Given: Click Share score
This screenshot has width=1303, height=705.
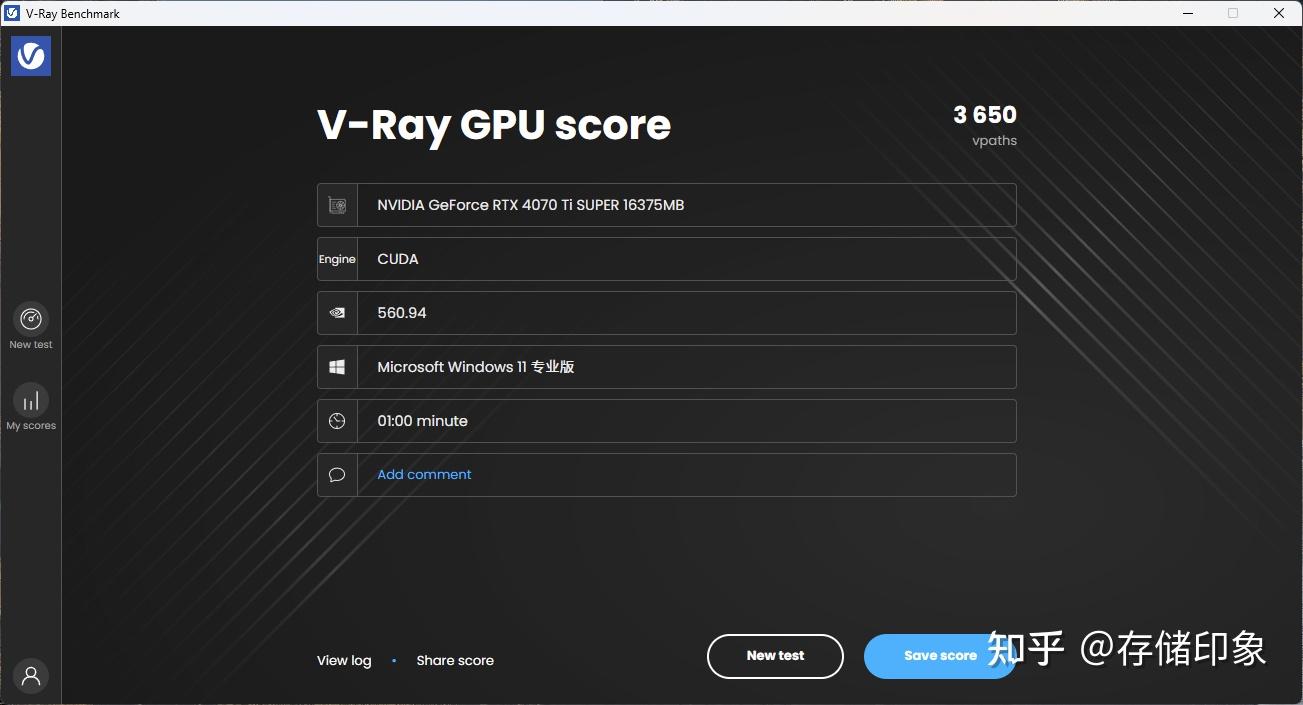Looking at the screenshot, I should (x=455, y=660).
